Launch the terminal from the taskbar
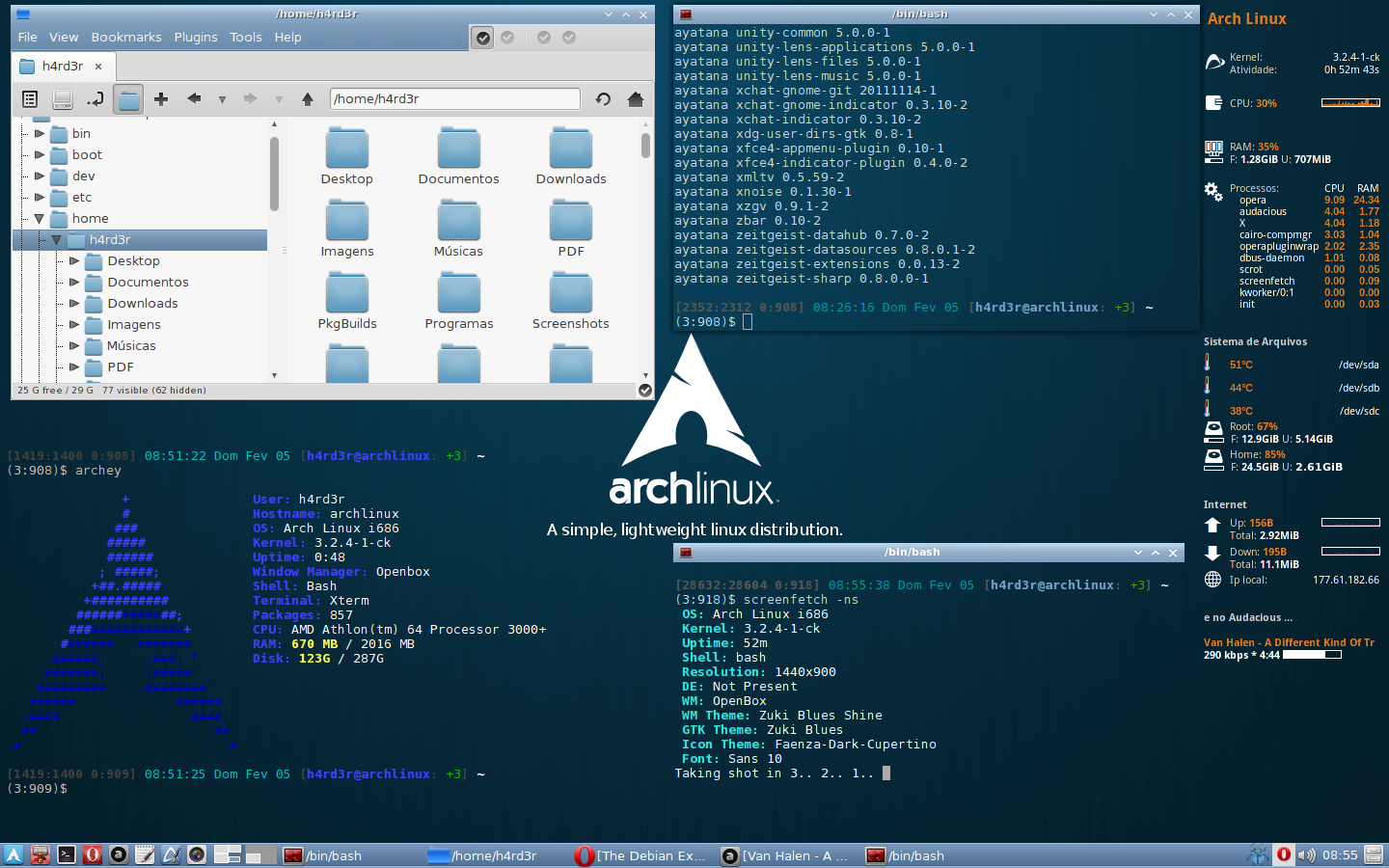This screenshot has width=1389, height=868. coord(66,854)
